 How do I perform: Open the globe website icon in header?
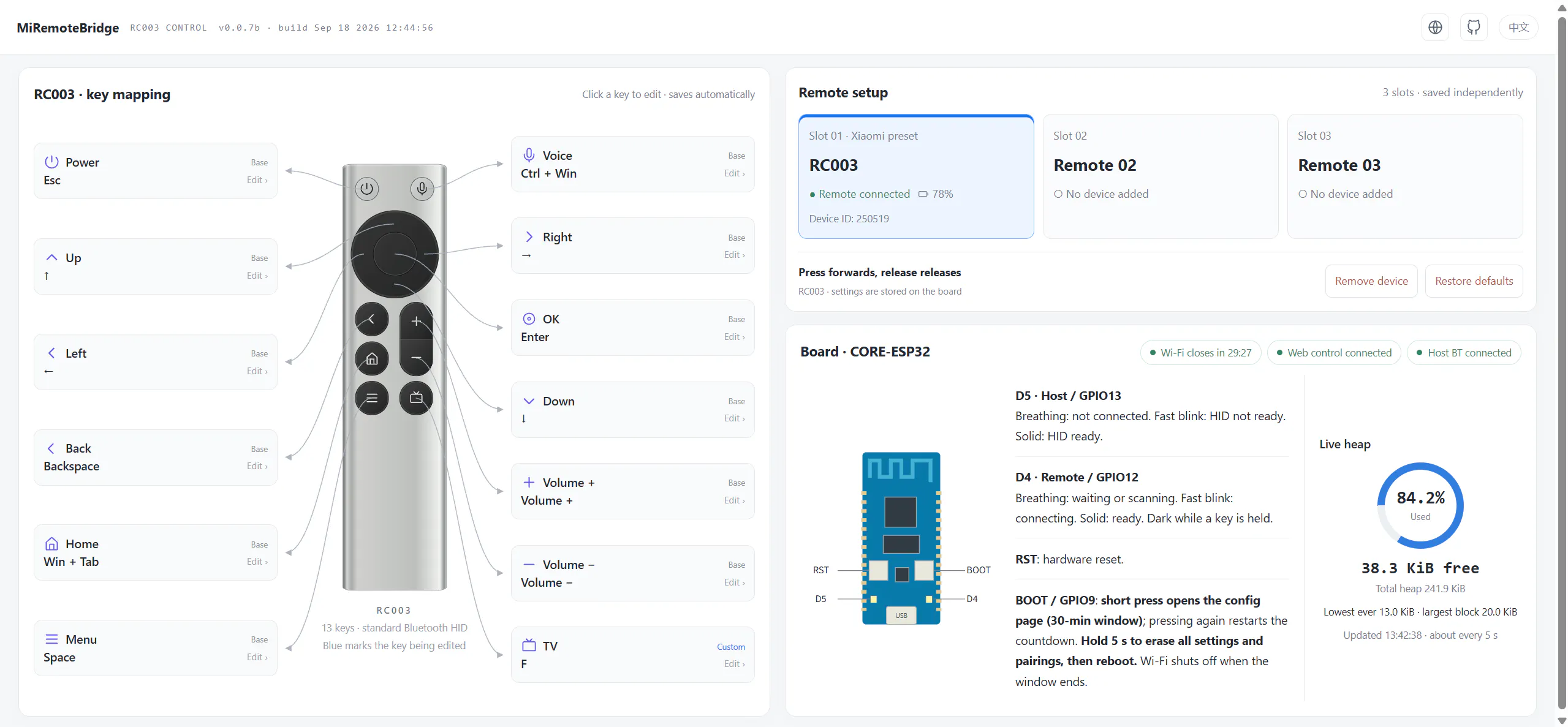coord(1434,28)
